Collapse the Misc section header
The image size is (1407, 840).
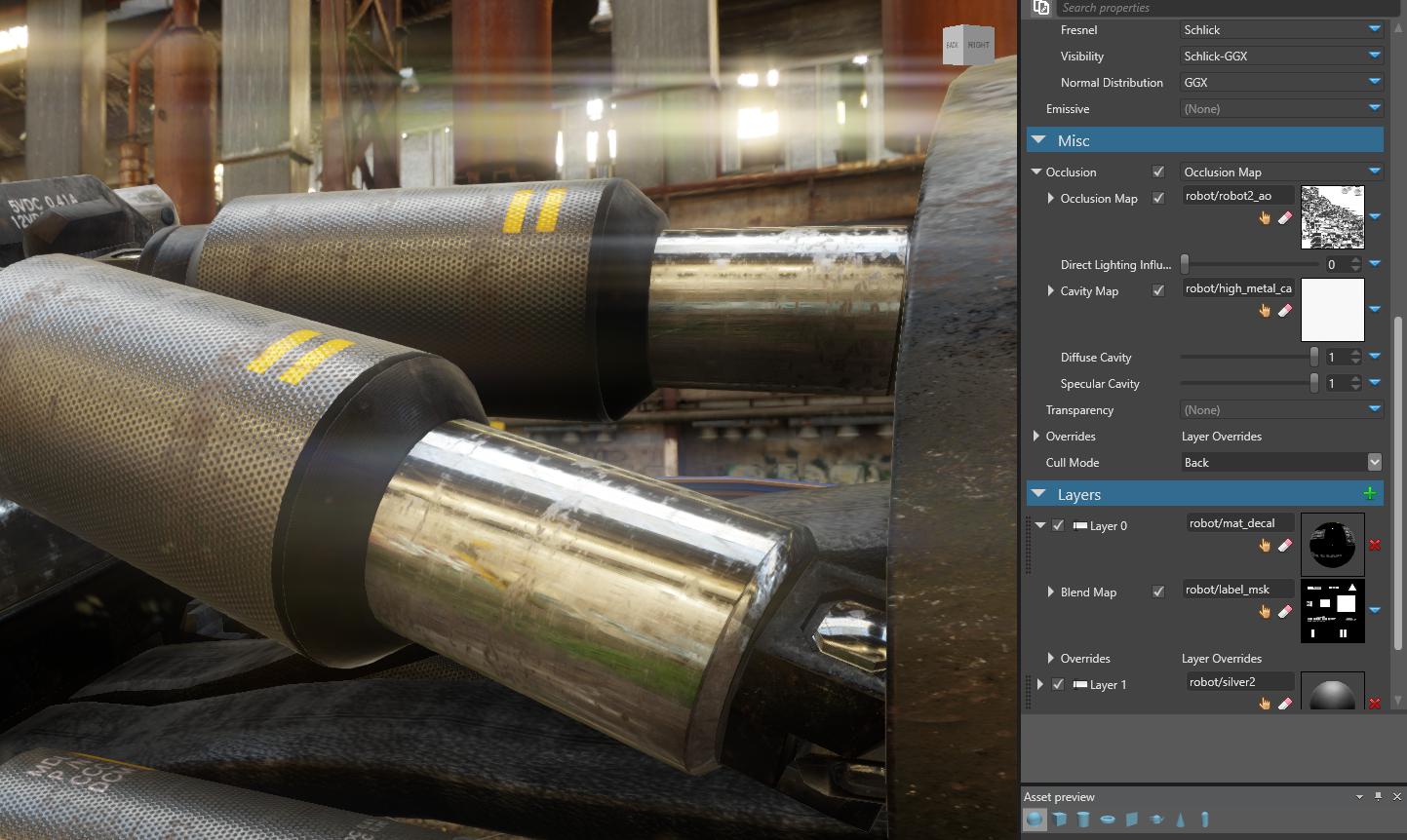point(1038,140)
